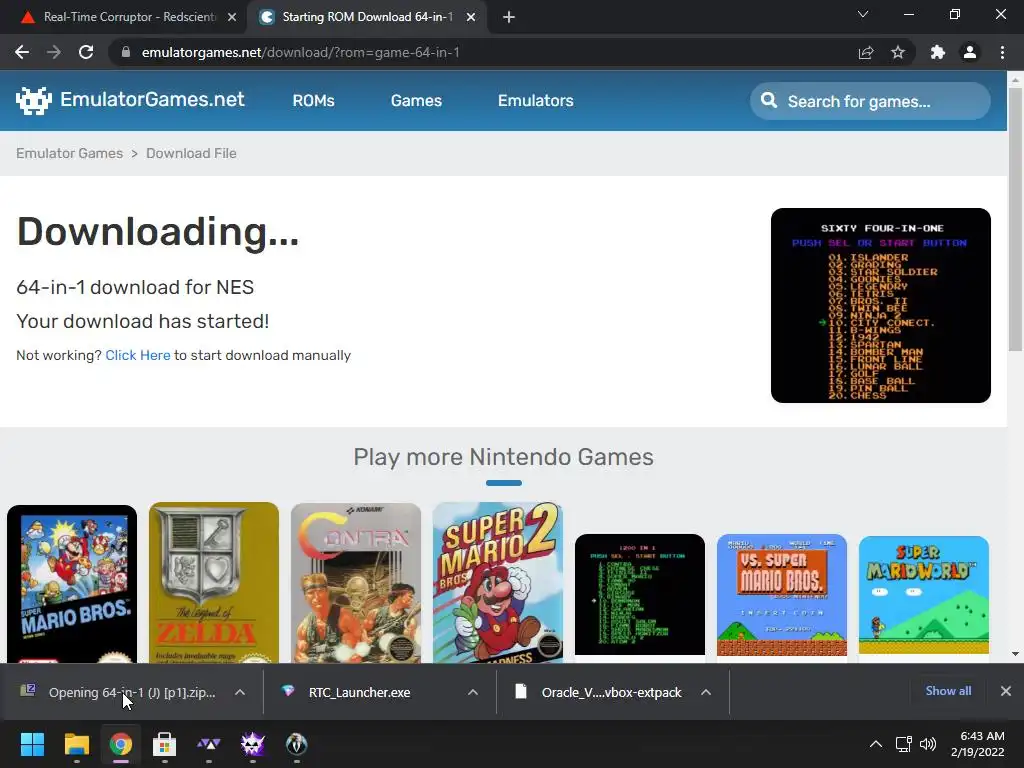Image resolution: width=1024 pixels, height=768 pixels.
Task: Open Microsoft Store from taskbar
Action: 165,744
